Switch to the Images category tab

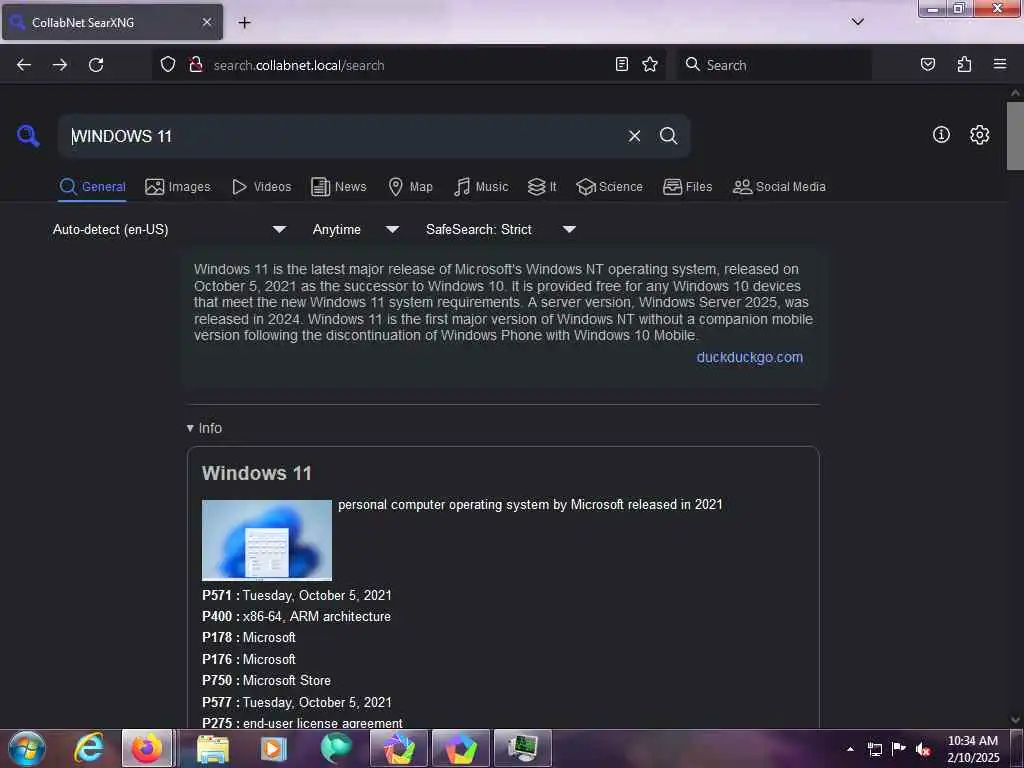point(178,187)
